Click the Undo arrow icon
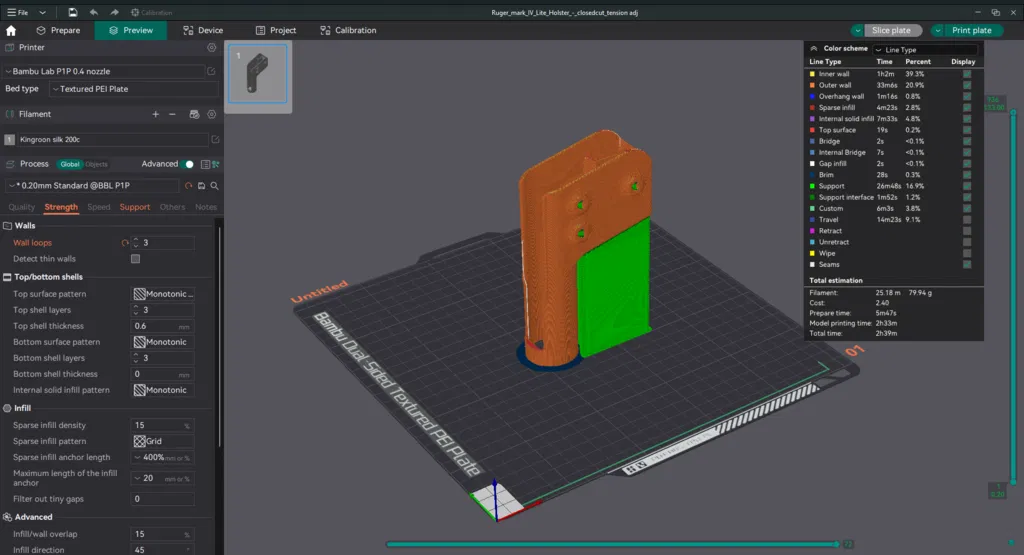This screenshot has width=1024, height=555. 93,12
